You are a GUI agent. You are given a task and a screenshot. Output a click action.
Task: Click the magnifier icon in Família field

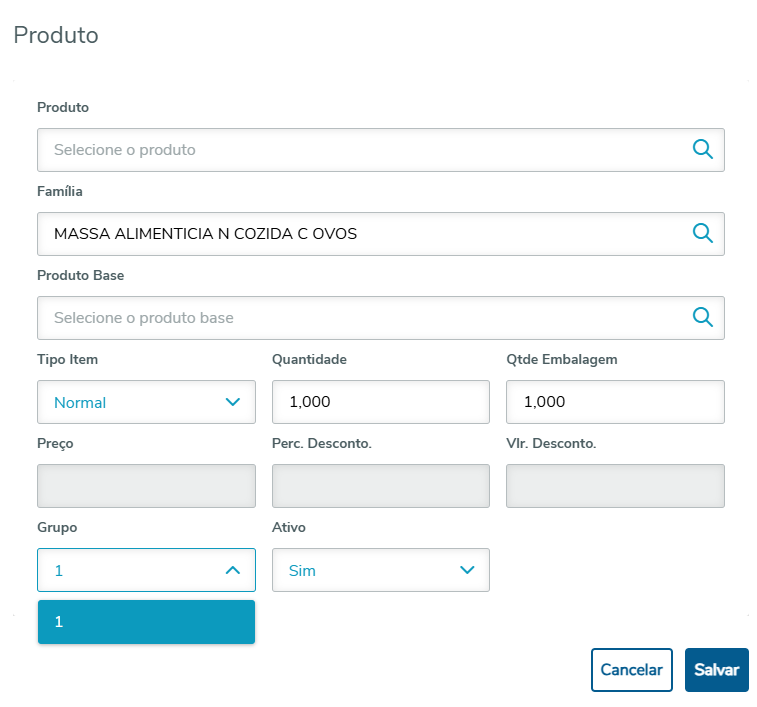703,234
